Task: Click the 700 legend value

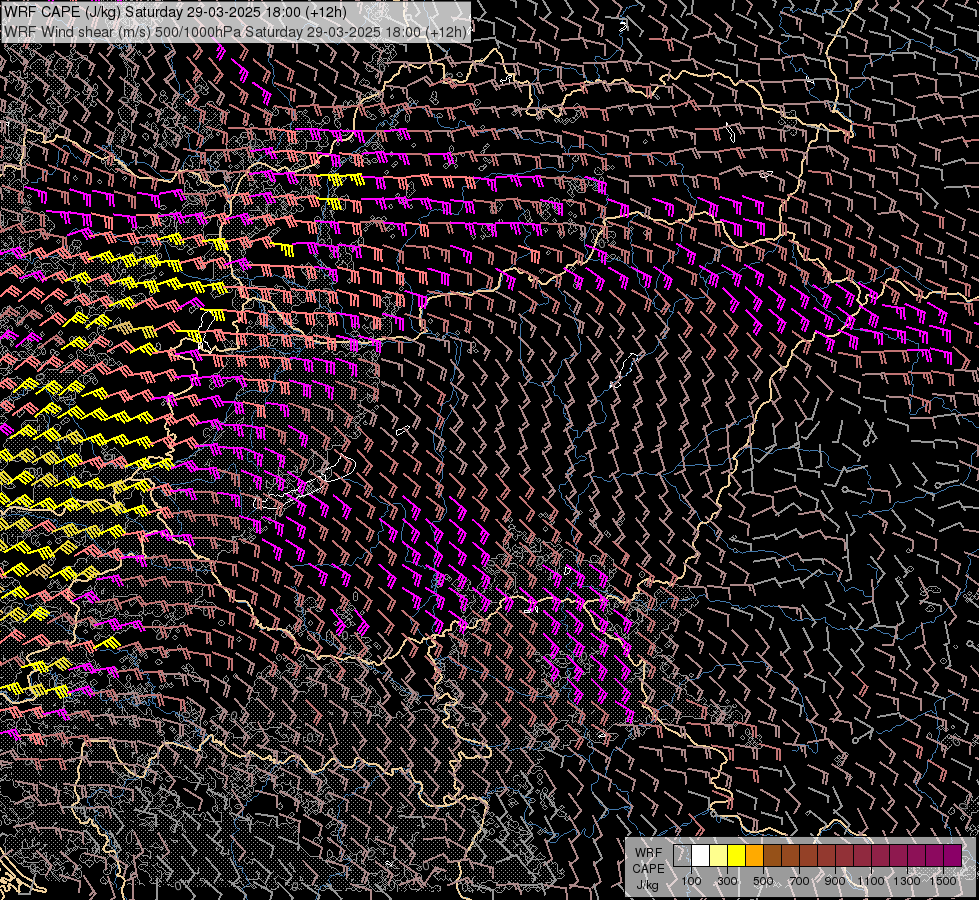Action: 799,881
